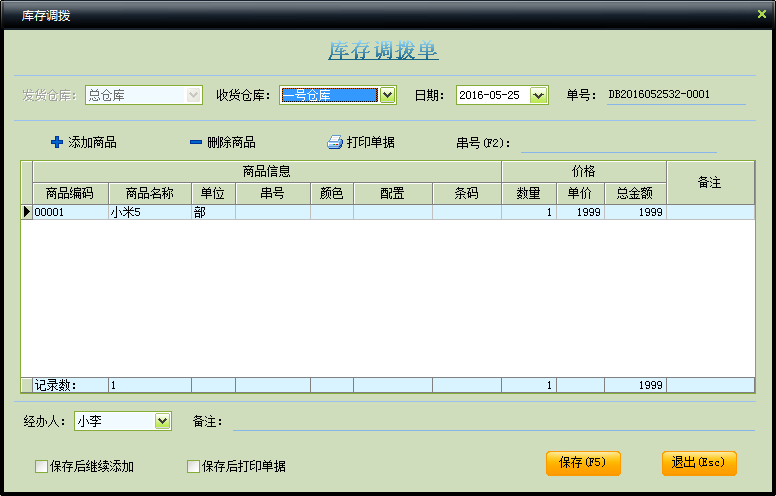
Task: Click the 单价 column header
Action: (x=580, y=193)
